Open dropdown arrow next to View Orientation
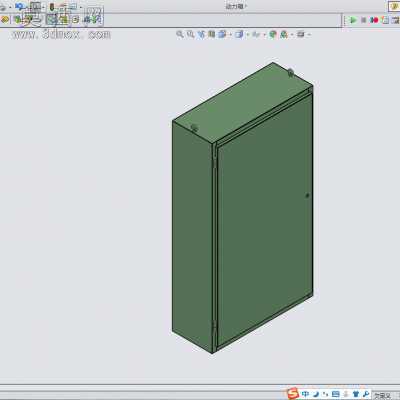The width and height of the screenshot is (400, 400). click(231, 34)
